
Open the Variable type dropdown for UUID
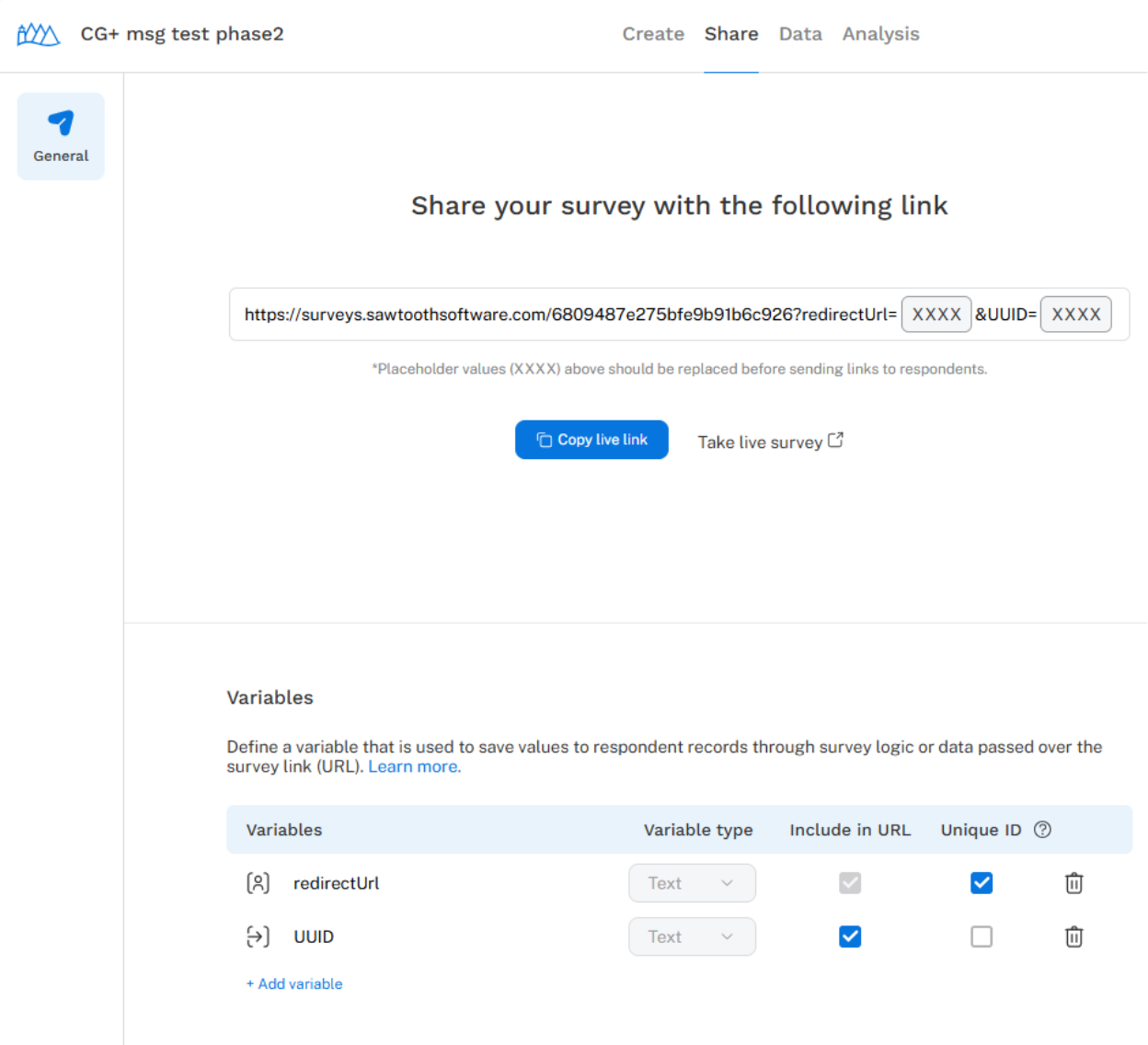(x=692, y=936)
